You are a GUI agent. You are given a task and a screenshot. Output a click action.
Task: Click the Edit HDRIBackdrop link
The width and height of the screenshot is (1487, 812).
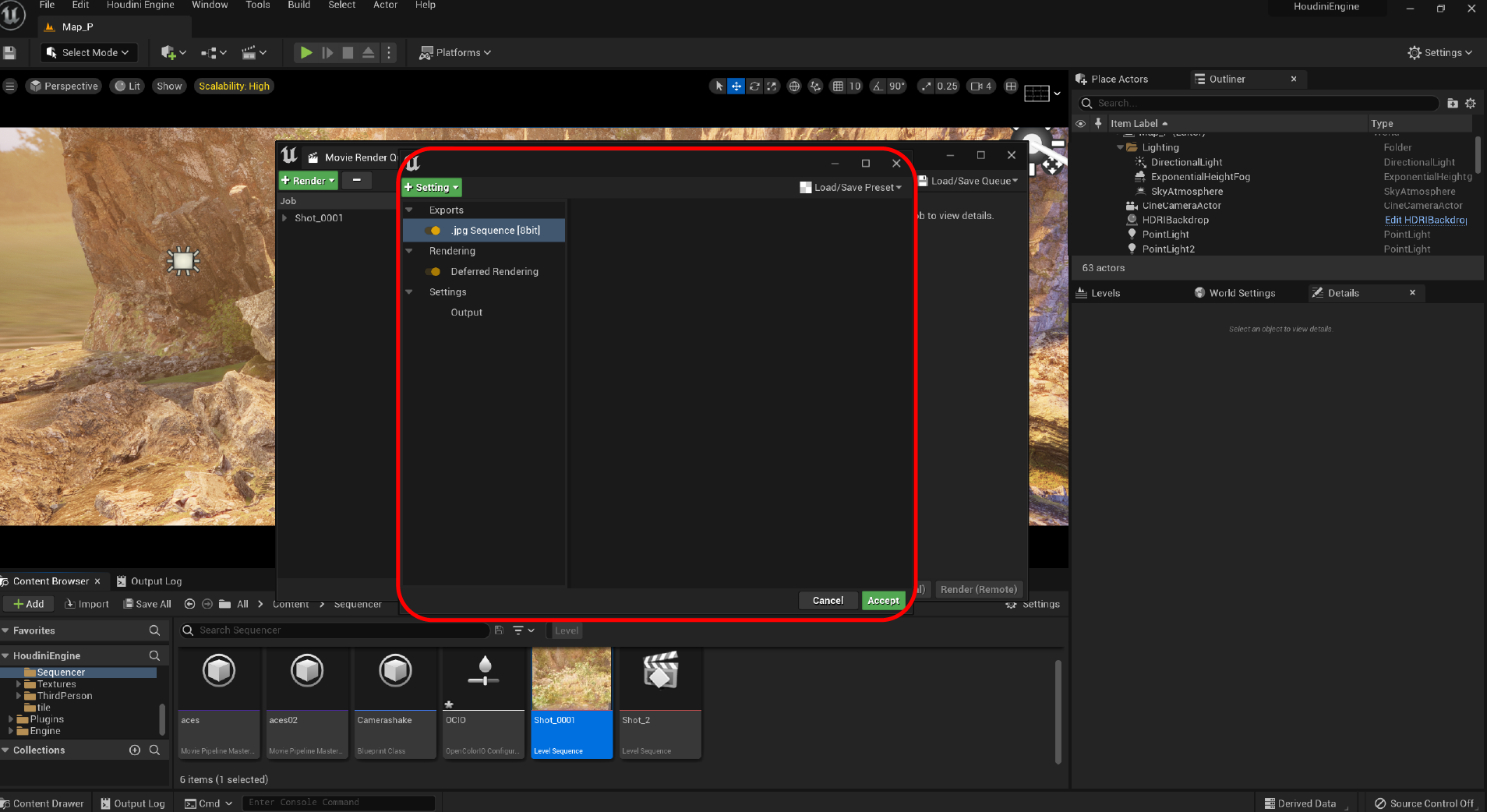tap(1425, 220)
